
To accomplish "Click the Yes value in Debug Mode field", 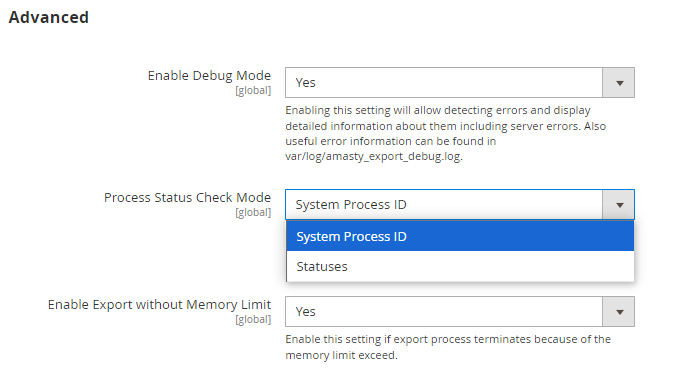I will tap(305, 83).
